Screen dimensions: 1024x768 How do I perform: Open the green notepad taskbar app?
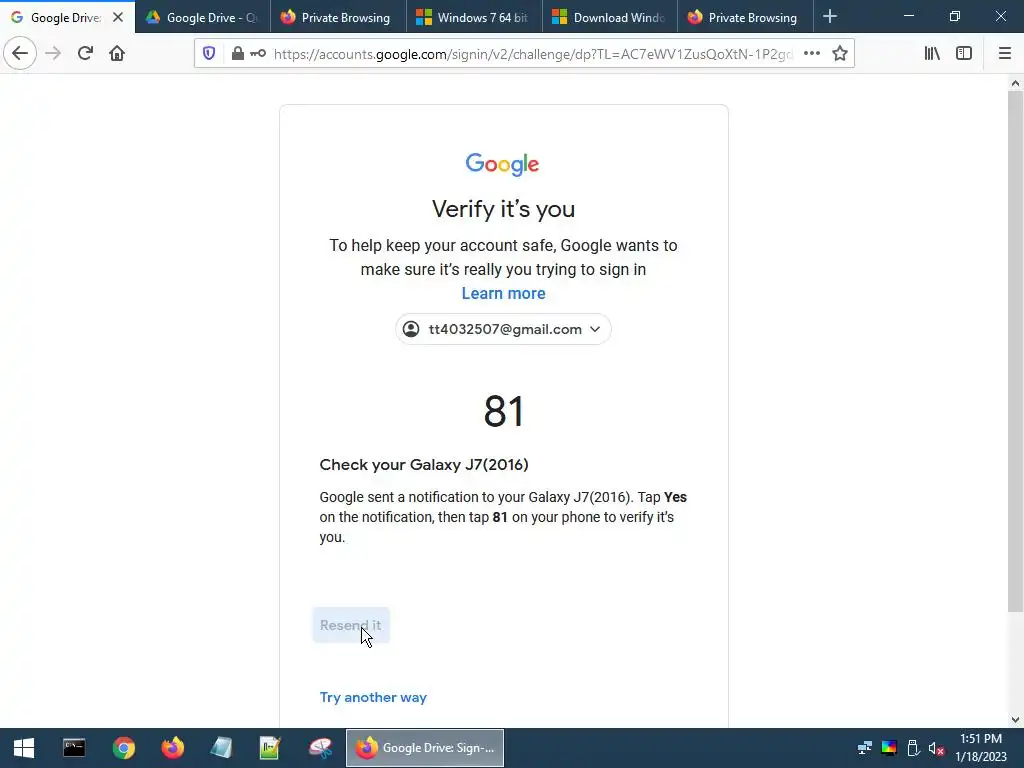pyautogui.click(x=270, y=748)
